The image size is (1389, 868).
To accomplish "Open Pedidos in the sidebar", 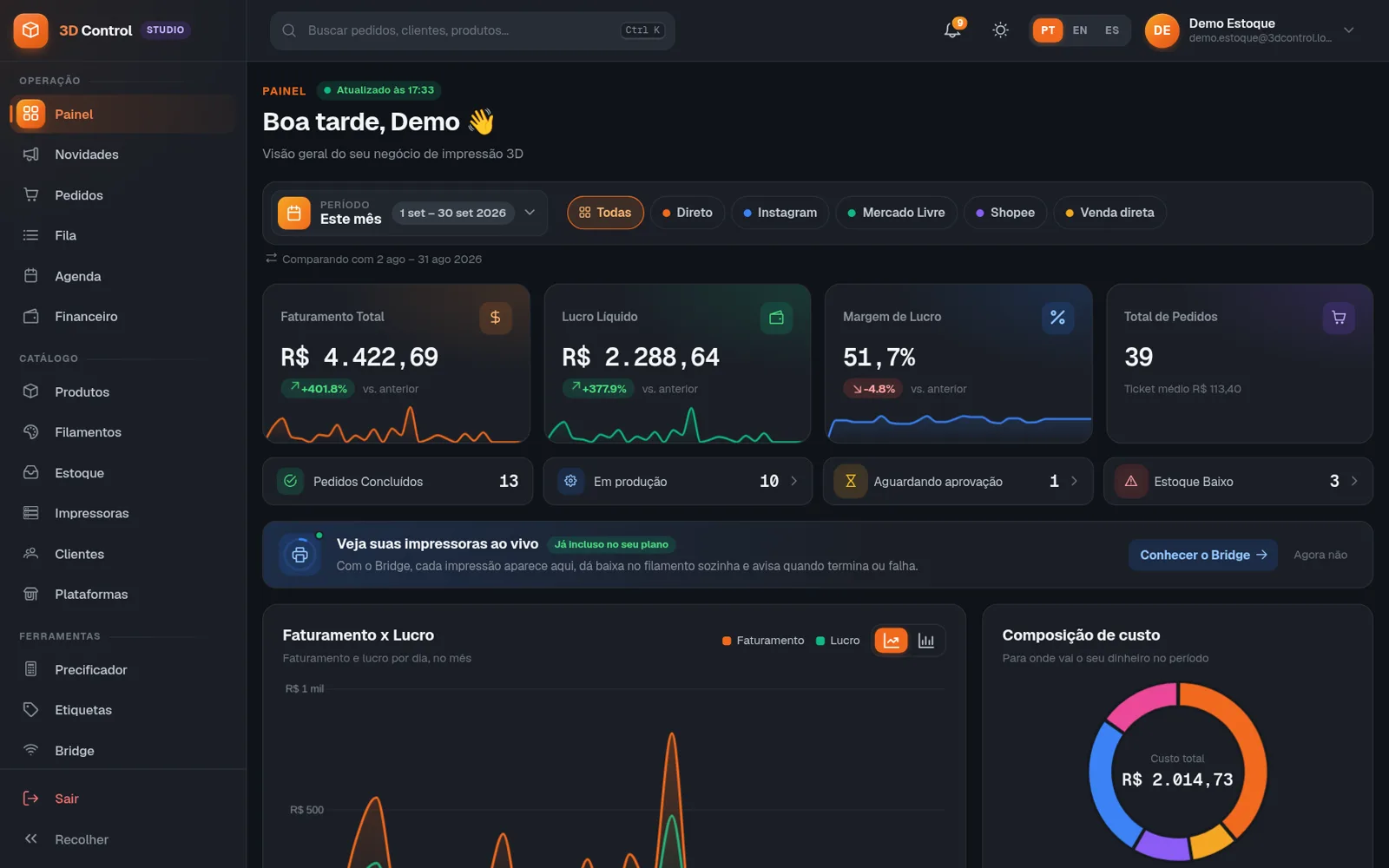I will pos(123,195).
